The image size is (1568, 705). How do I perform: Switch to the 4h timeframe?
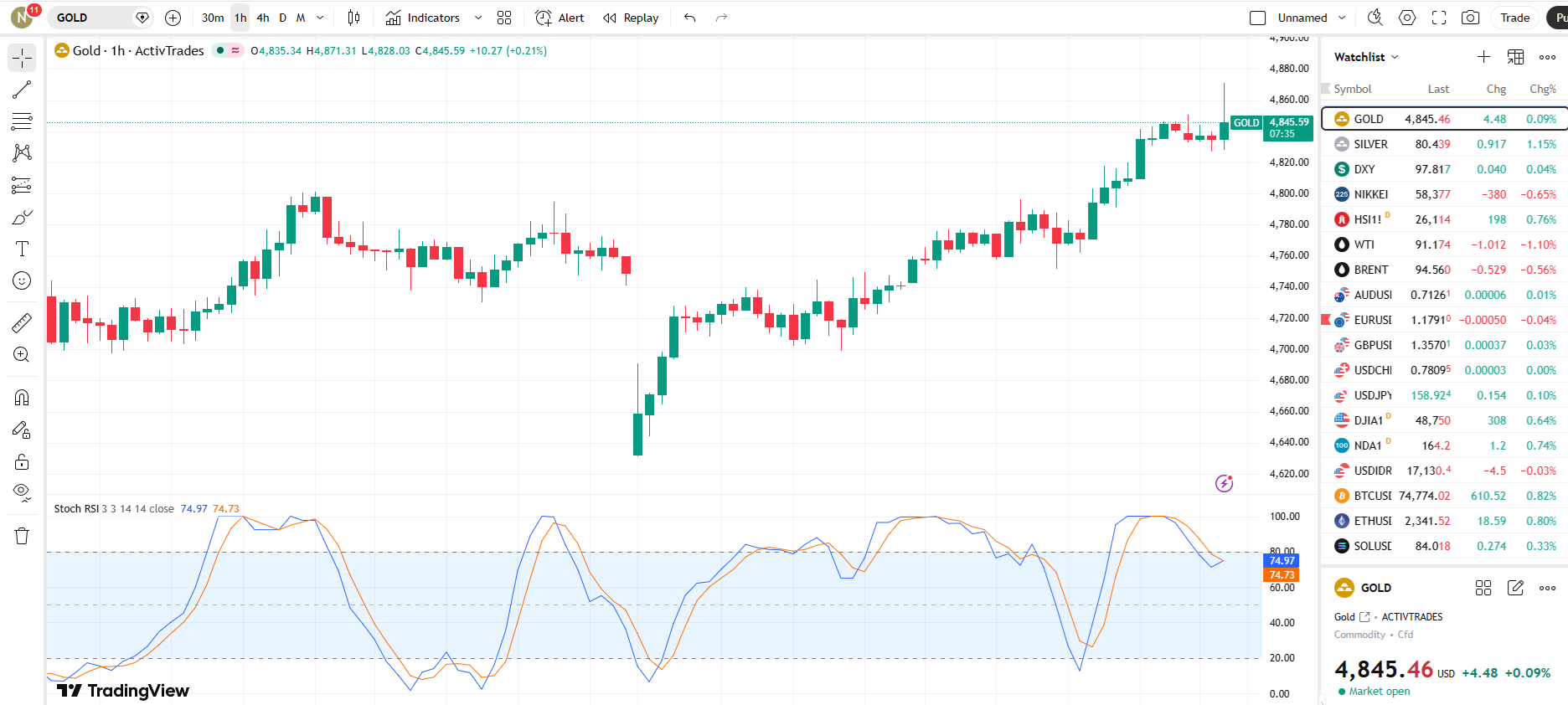point(263,18)
